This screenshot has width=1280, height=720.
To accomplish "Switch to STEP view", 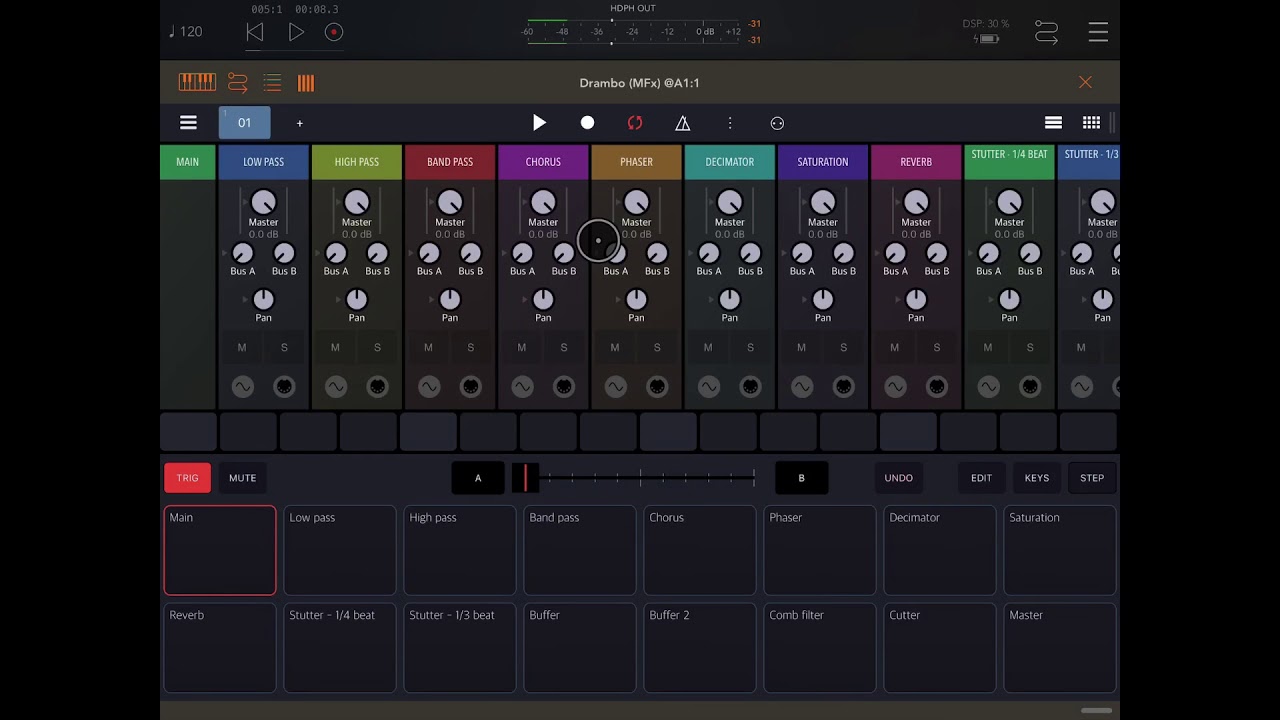I will [1092, 478].
